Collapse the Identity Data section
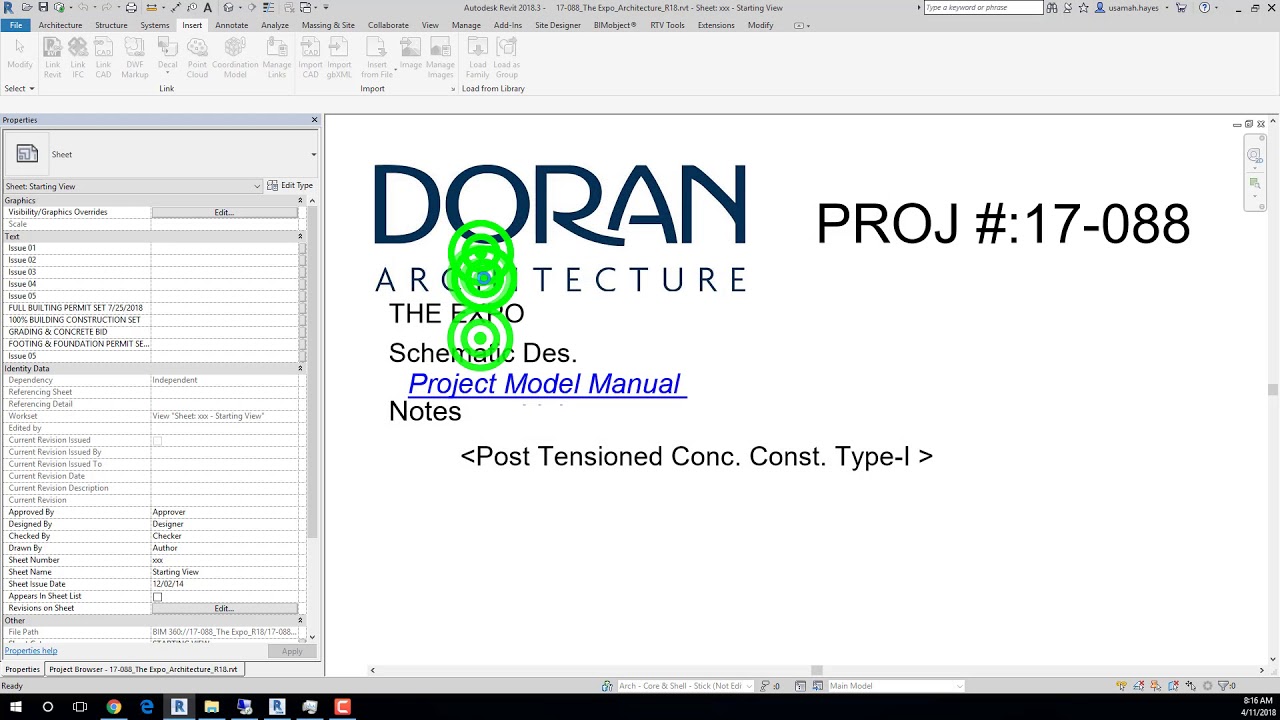Viewport: 1280px width, 720px height. (x=300, y=369)
